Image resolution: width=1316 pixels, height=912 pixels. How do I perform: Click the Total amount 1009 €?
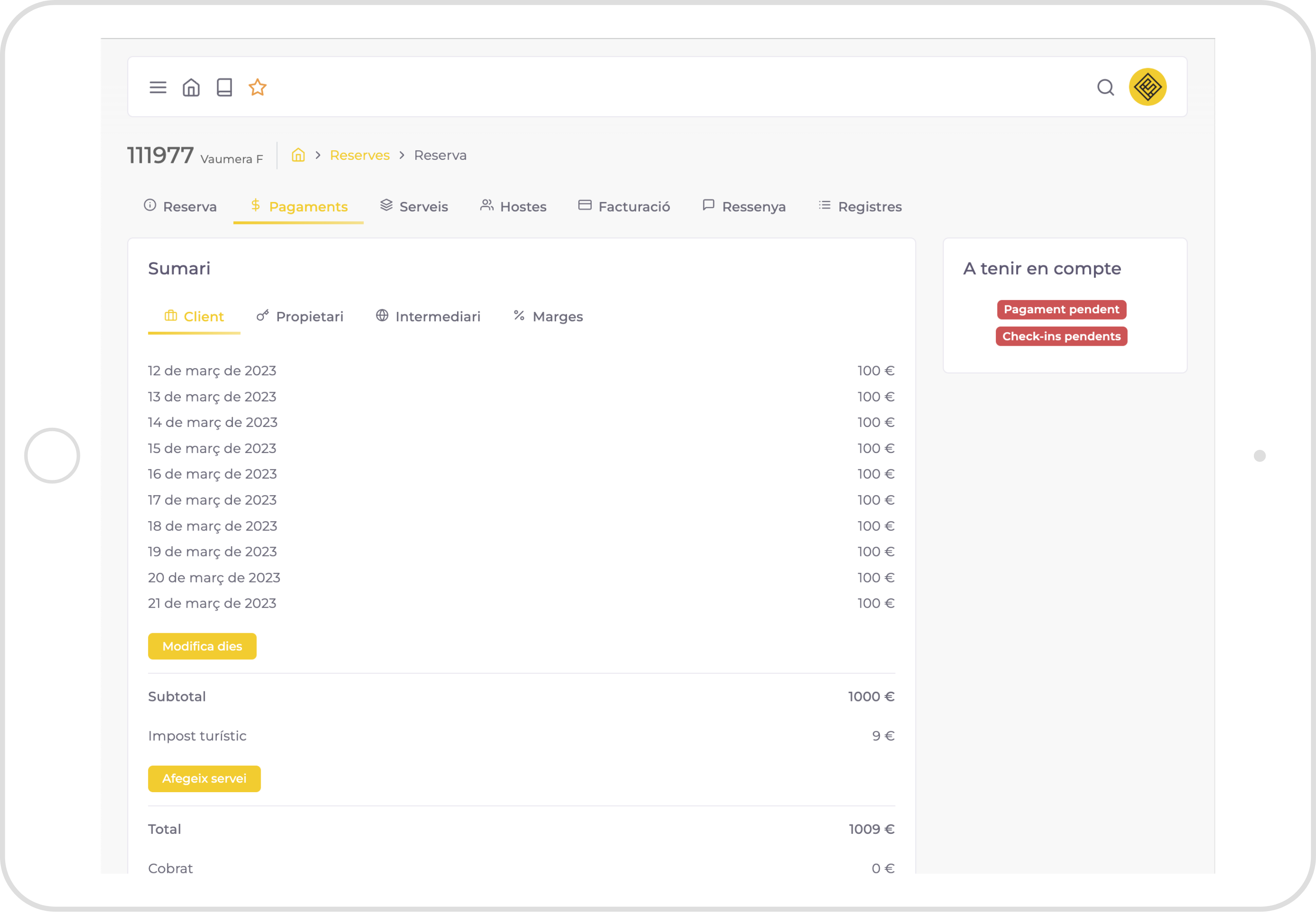(871, 829)
